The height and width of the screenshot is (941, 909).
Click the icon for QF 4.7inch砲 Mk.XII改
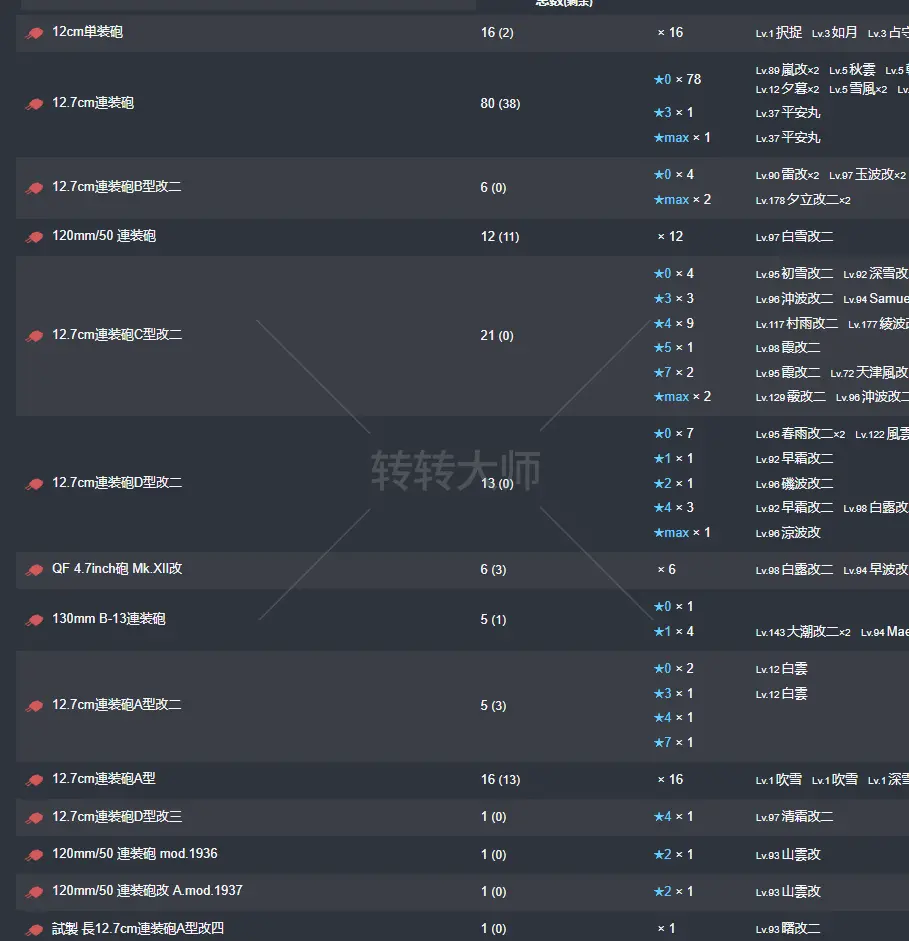[x=34, y=570]
